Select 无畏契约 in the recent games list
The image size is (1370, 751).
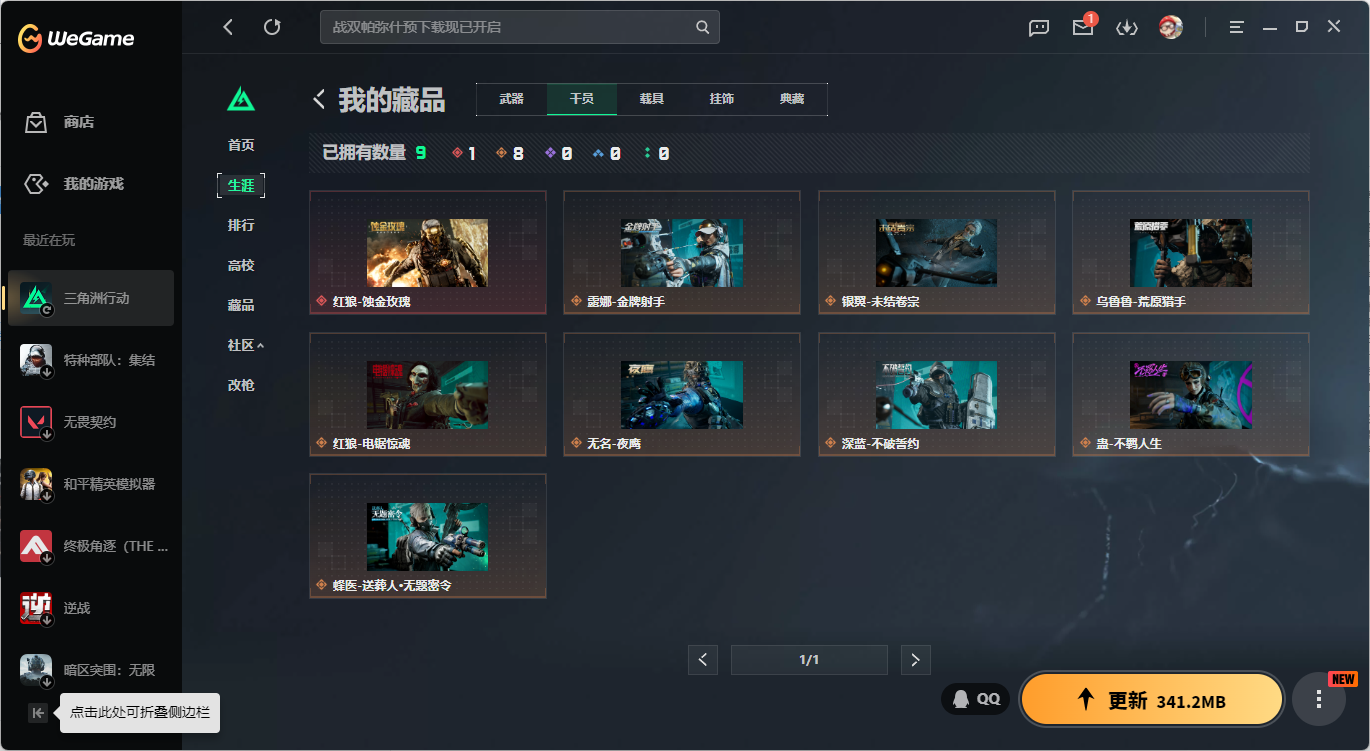tap(91, 422)
